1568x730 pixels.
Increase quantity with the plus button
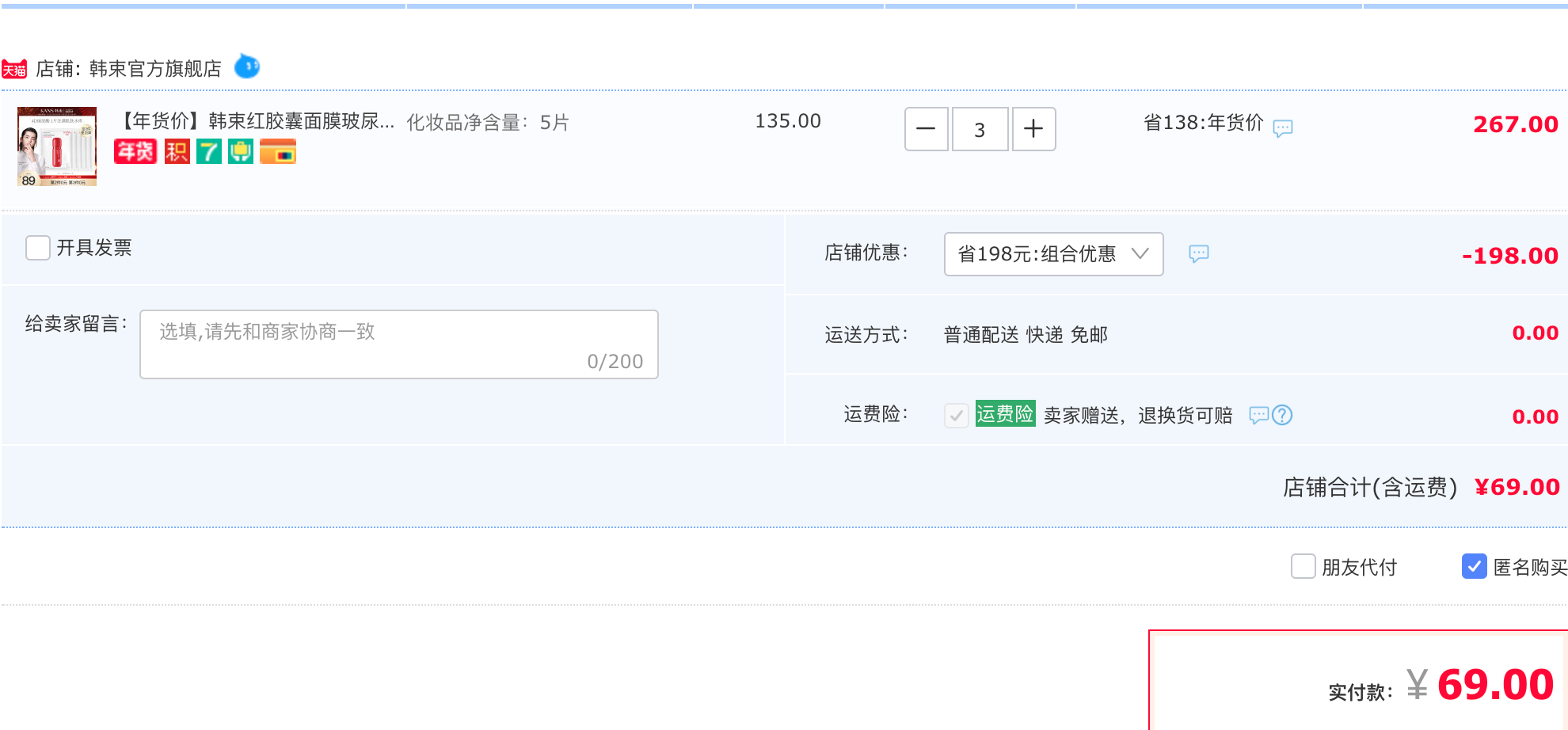click(1033, 129)
